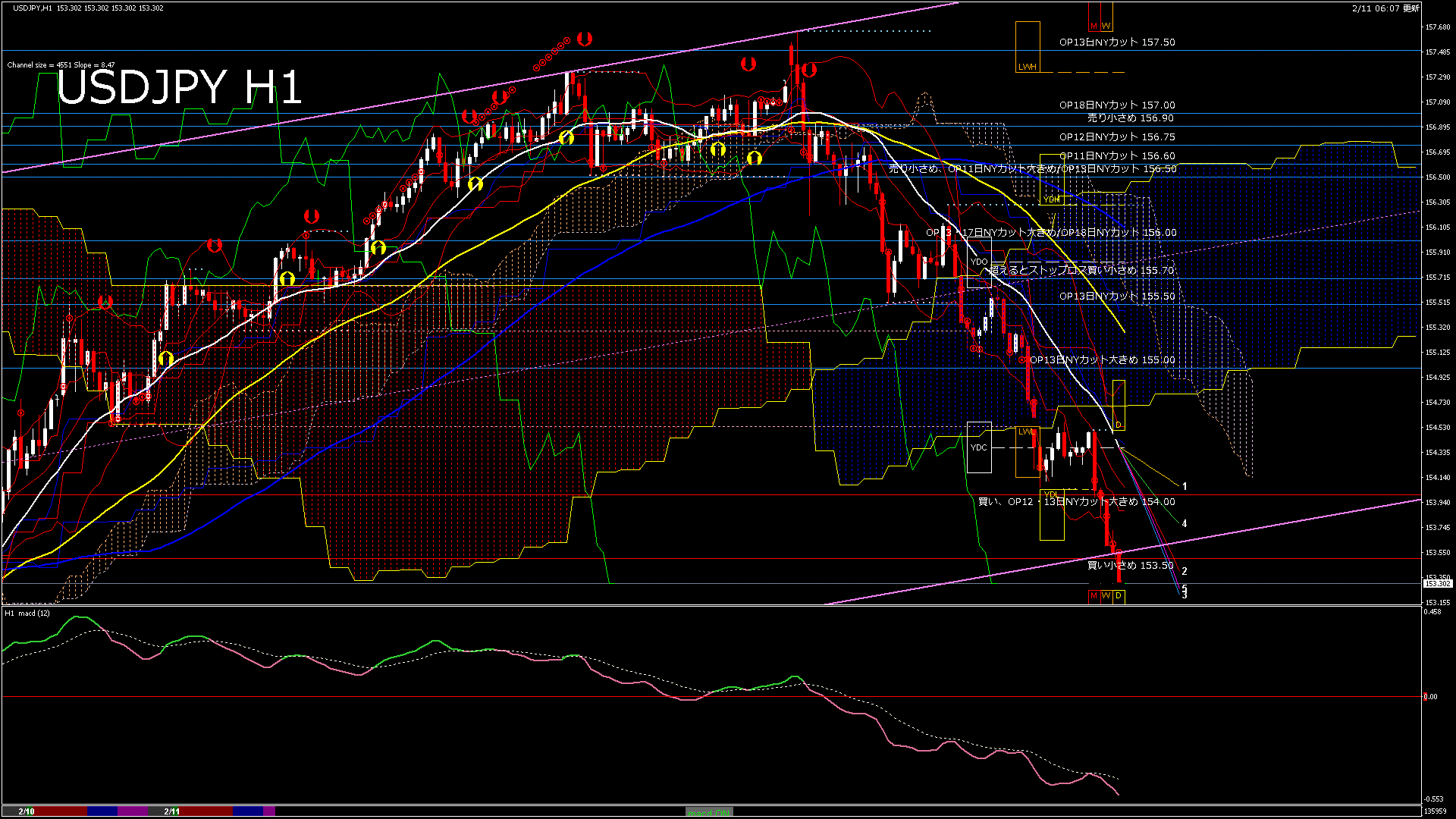
Task: Click the USDJPY H1 chart title
Action: [x=179, y=87]
